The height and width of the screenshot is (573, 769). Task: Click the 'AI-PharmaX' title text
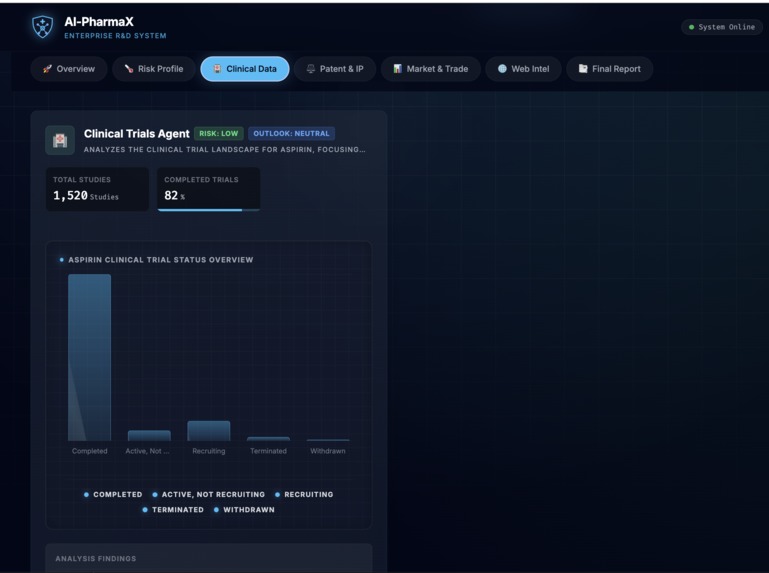[x=99, y=22]
